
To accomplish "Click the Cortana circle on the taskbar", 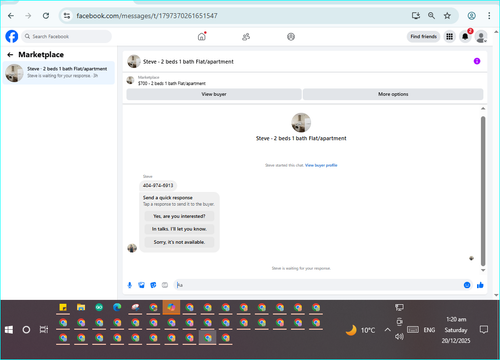I will (26, 330).
